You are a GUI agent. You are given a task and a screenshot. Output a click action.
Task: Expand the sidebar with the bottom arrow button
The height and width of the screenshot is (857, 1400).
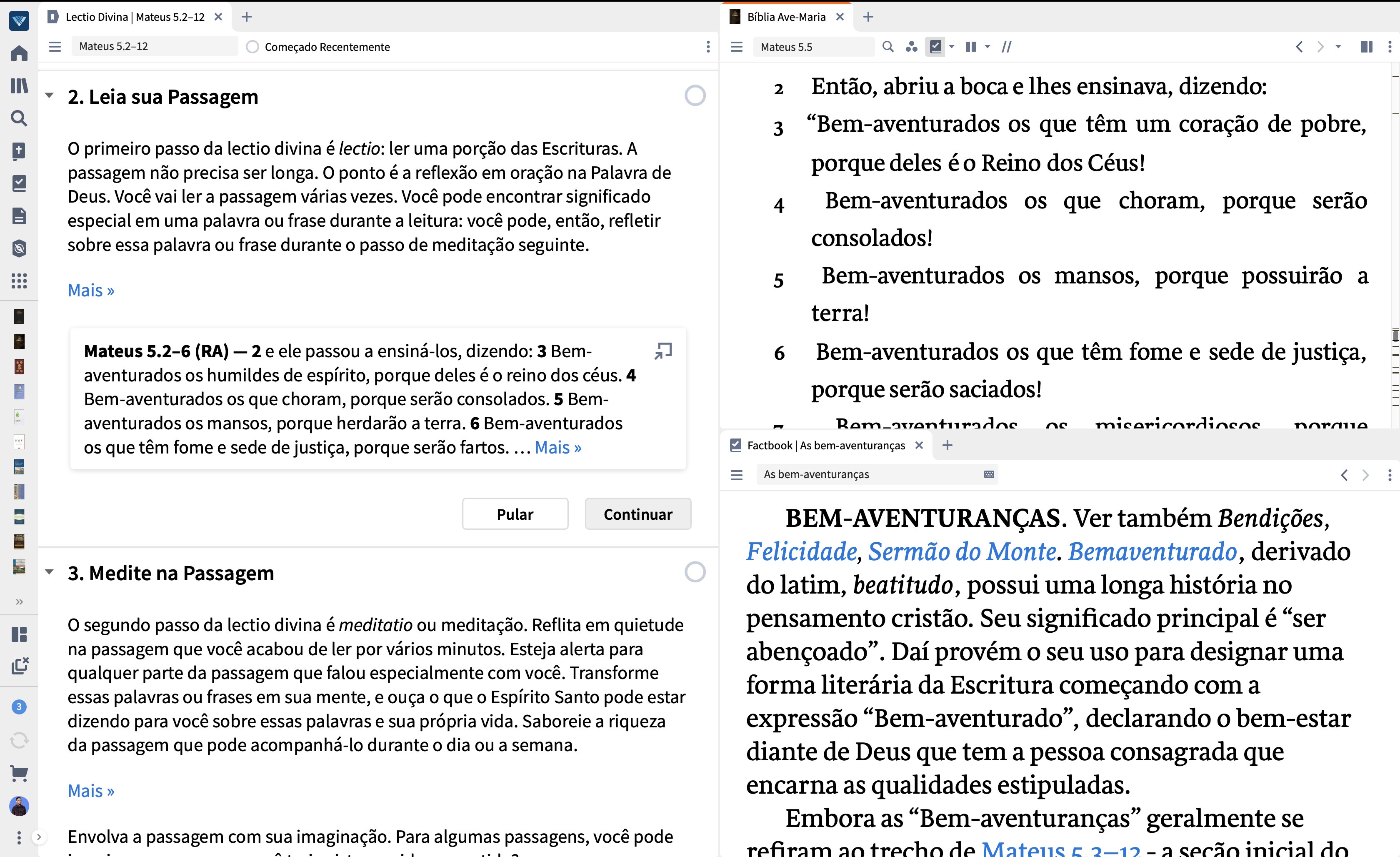(39, 837)
